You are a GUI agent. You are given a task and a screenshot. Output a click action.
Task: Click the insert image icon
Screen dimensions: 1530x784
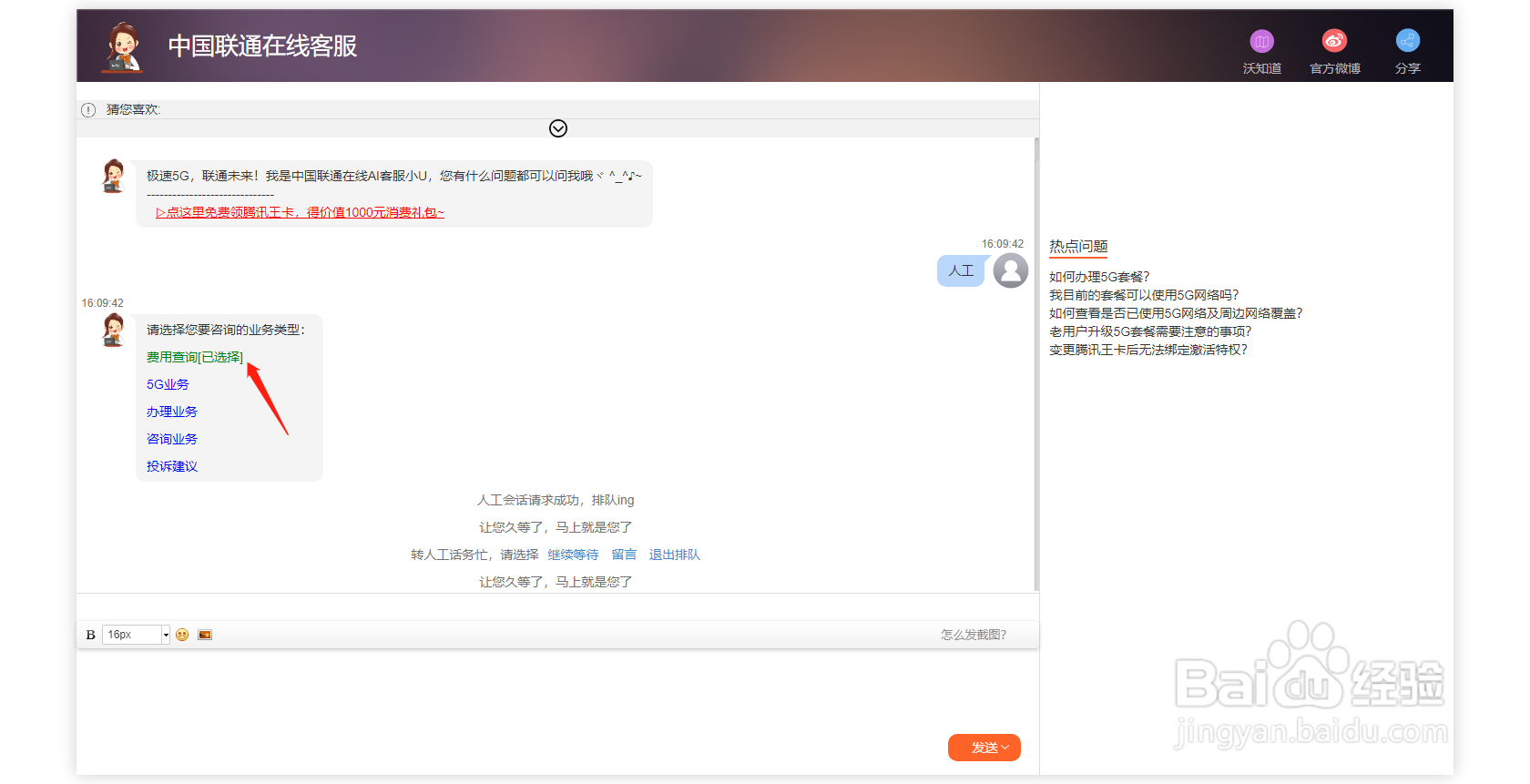205,635
